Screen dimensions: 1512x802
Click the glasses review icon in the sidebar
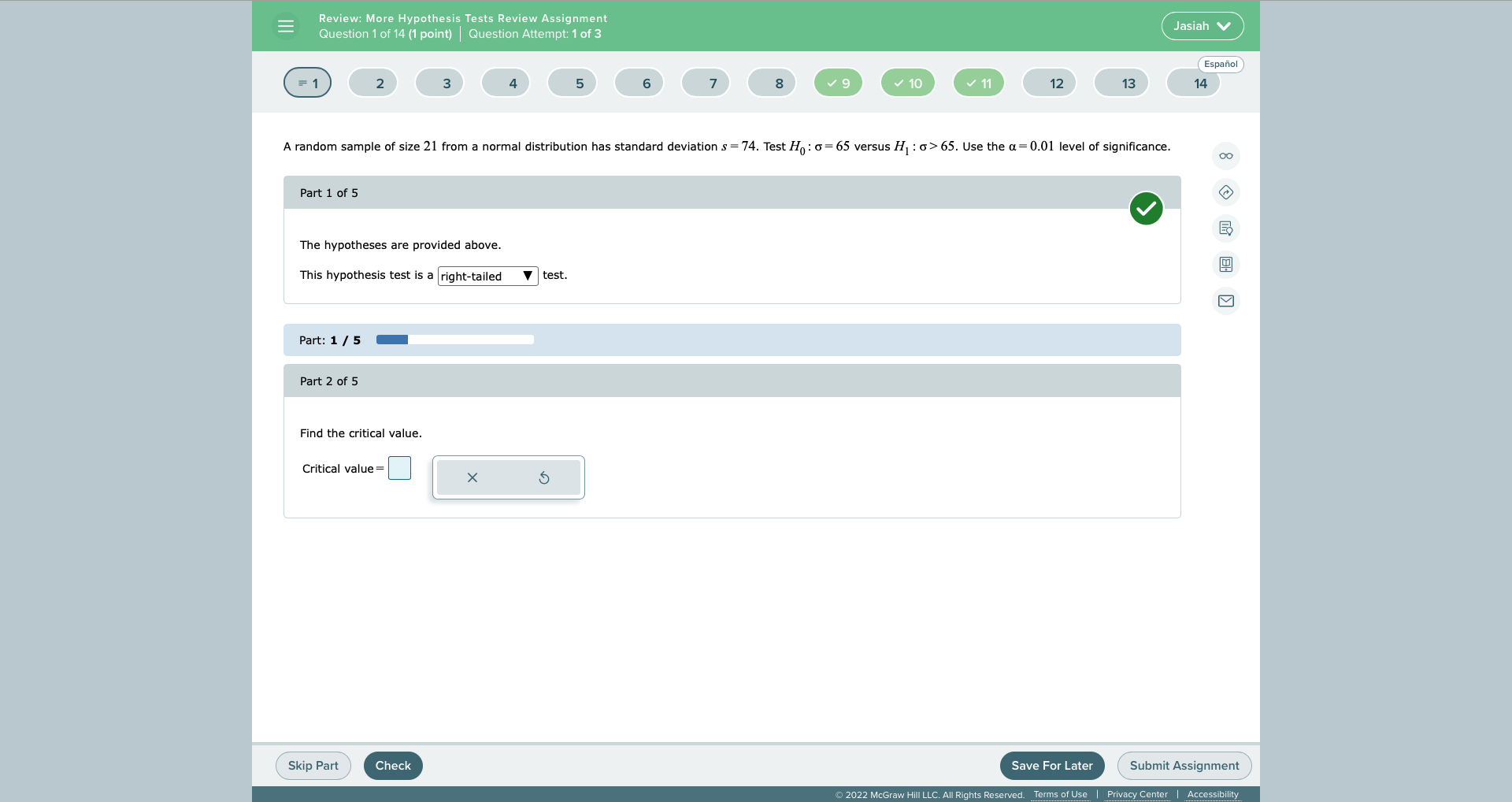coord(1225,156)
